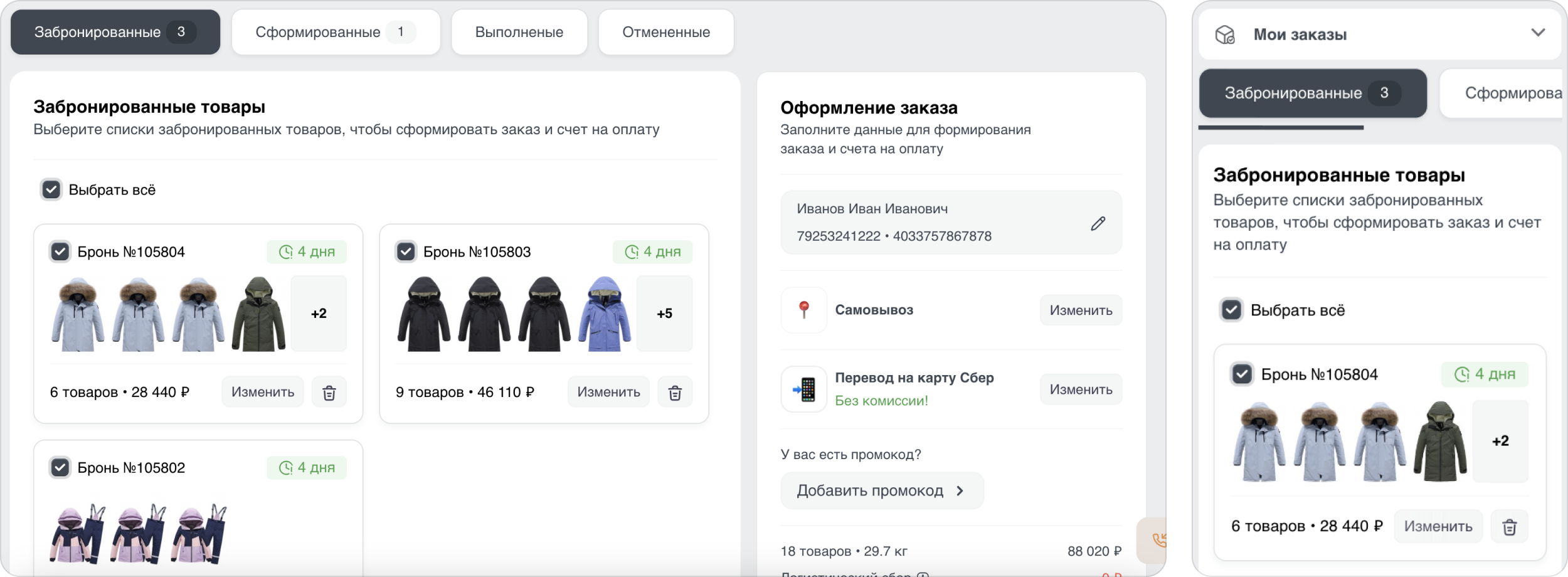This screenshot has height=577, width=1568.
Task: Click Изменить next to Самовывоз
Action: [x=1081, y=310]
